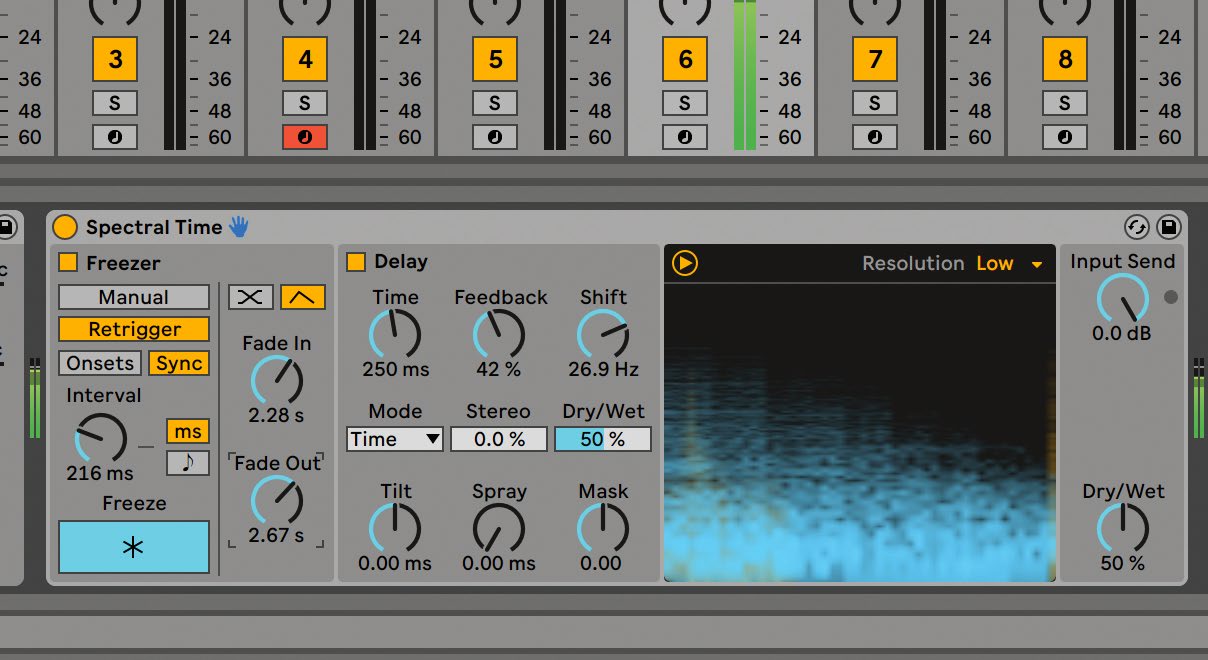Arm track 8 for recording

[1065, 137]
